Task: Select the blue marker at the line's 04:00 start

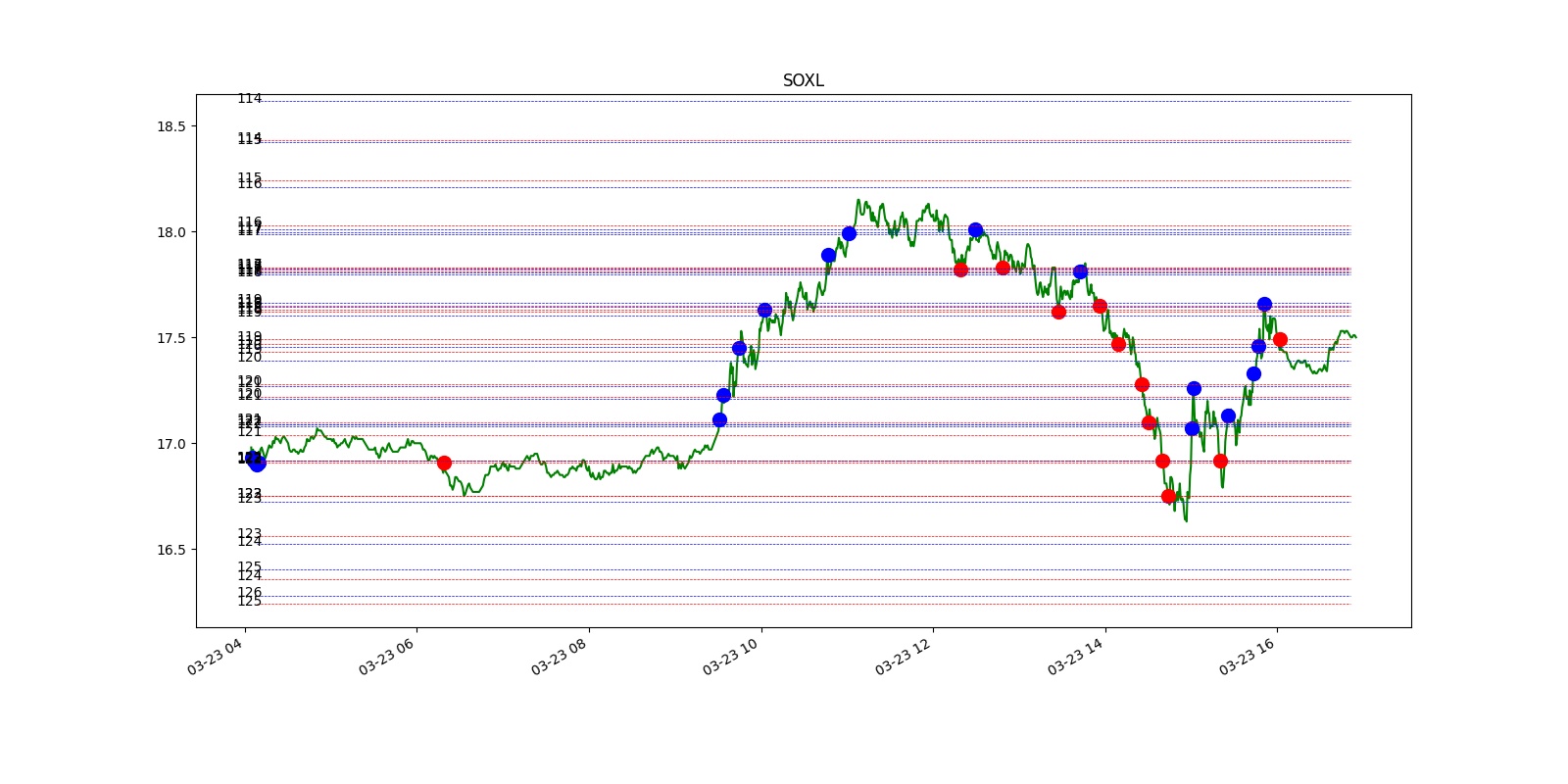Action: point(257,464)
